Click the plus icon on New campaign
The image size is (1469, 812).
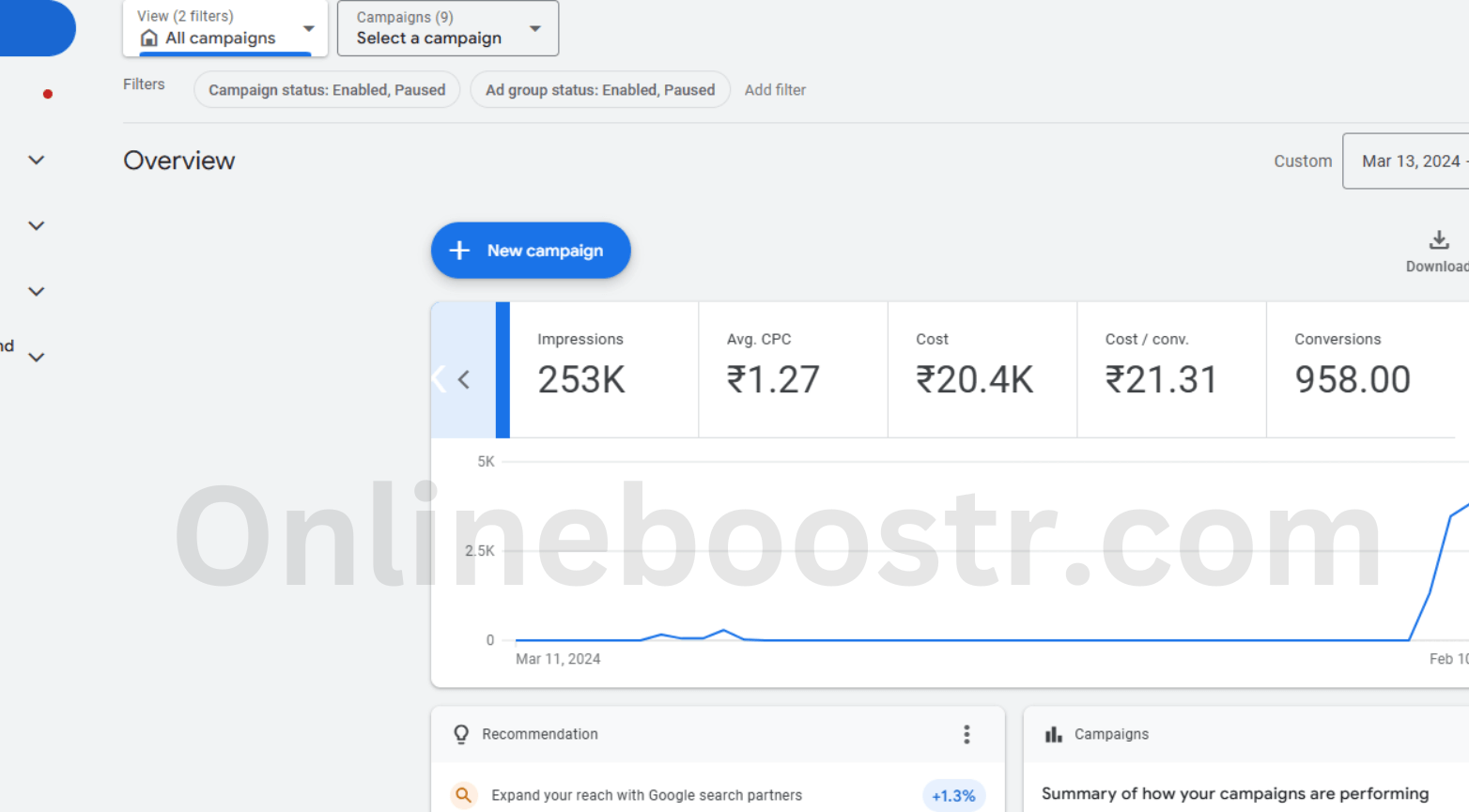(458, 250)
